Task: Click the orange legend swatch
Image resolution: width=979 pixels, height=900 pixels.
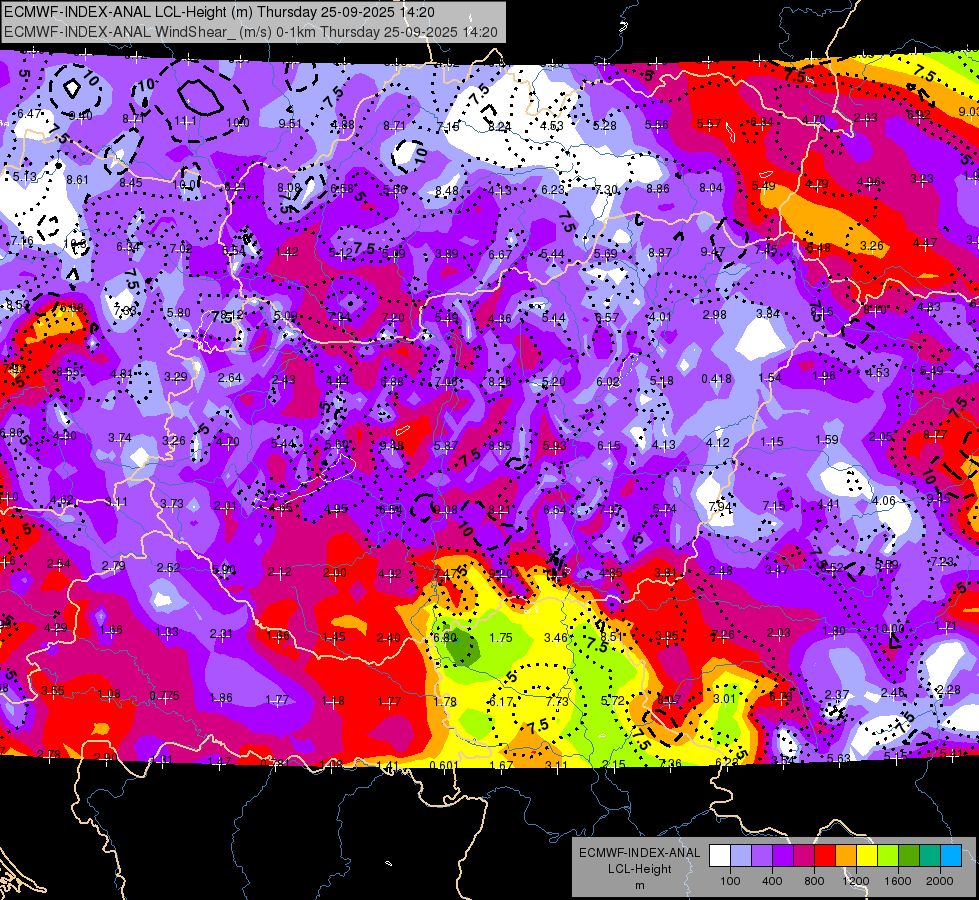Action: [846, 856]
